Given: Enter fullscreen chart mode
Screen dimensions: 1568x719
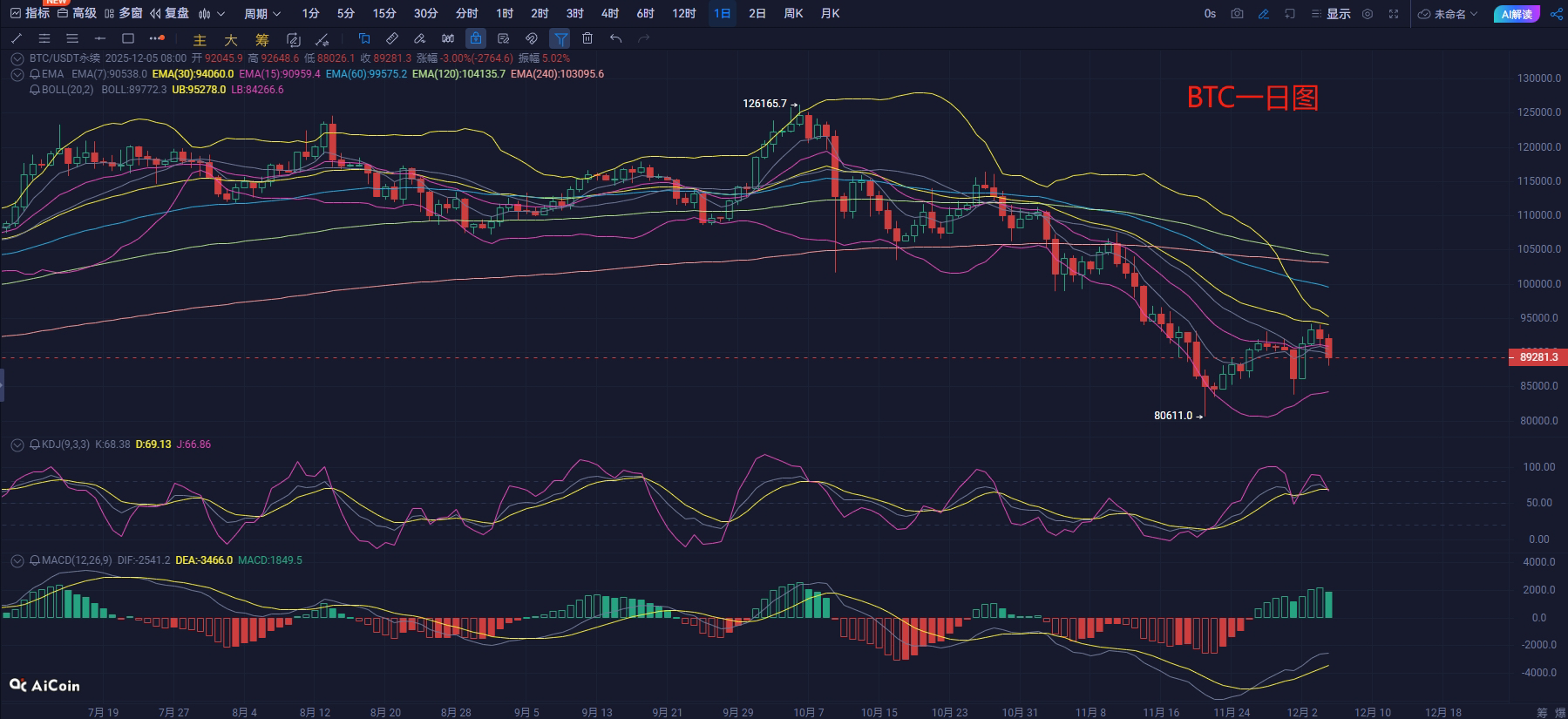Looking at the screenshot, I should point(1394,14).
